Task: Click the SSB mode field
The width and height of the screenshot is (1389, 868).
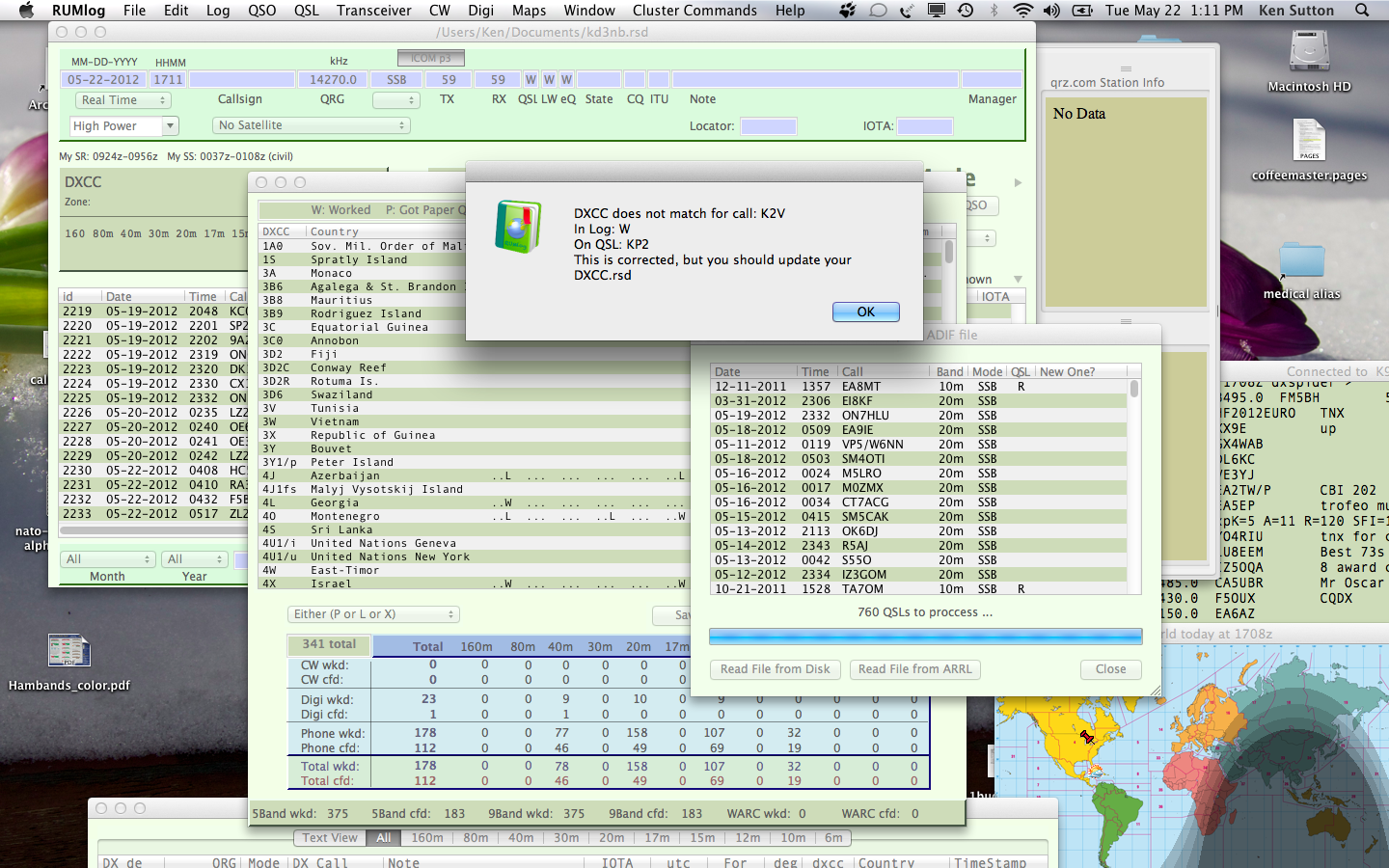Action: (397, 80)
